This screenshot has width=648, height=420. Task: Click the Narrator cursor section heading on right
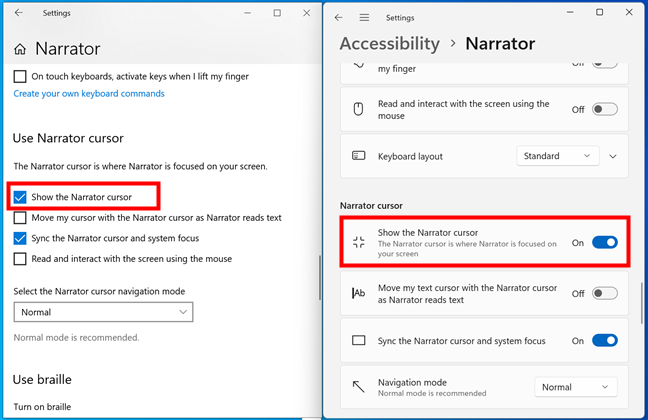click(x=371, y=205)
